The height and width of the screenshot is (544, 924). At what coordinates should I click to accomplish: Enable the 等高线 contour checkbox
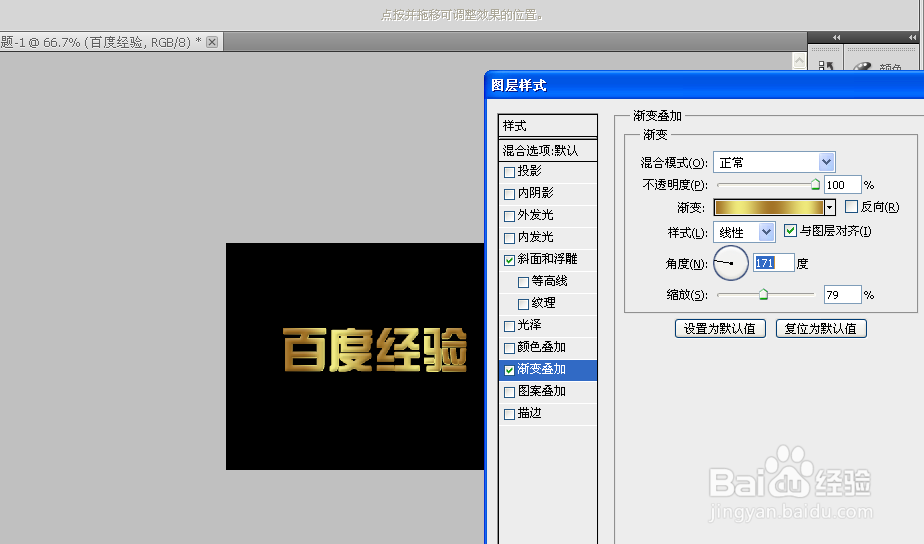click(x=523, y=282)
